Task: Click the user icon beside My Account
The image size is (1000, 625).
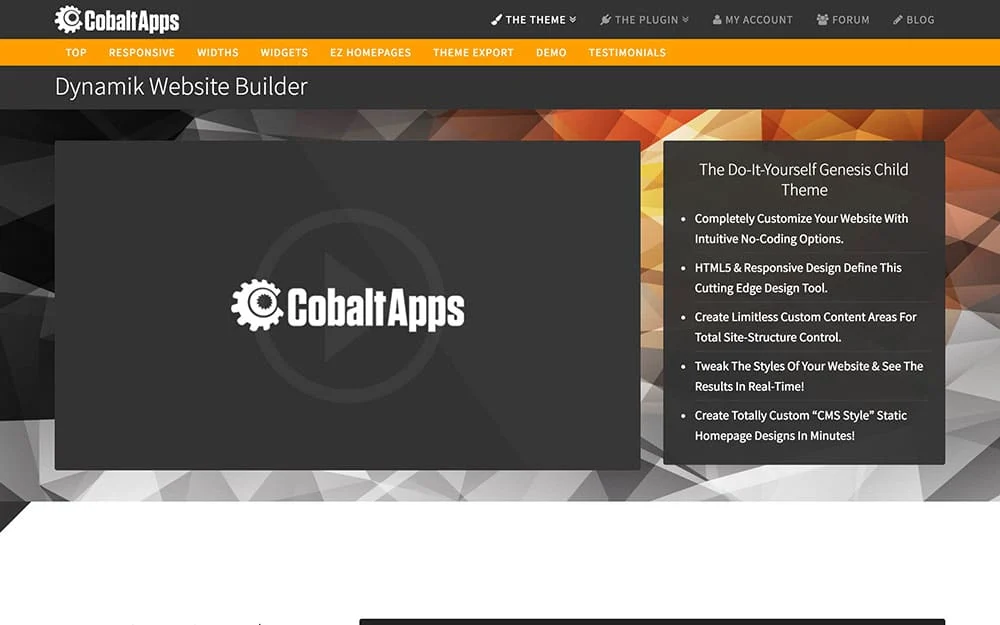Action: coord(717,20)
